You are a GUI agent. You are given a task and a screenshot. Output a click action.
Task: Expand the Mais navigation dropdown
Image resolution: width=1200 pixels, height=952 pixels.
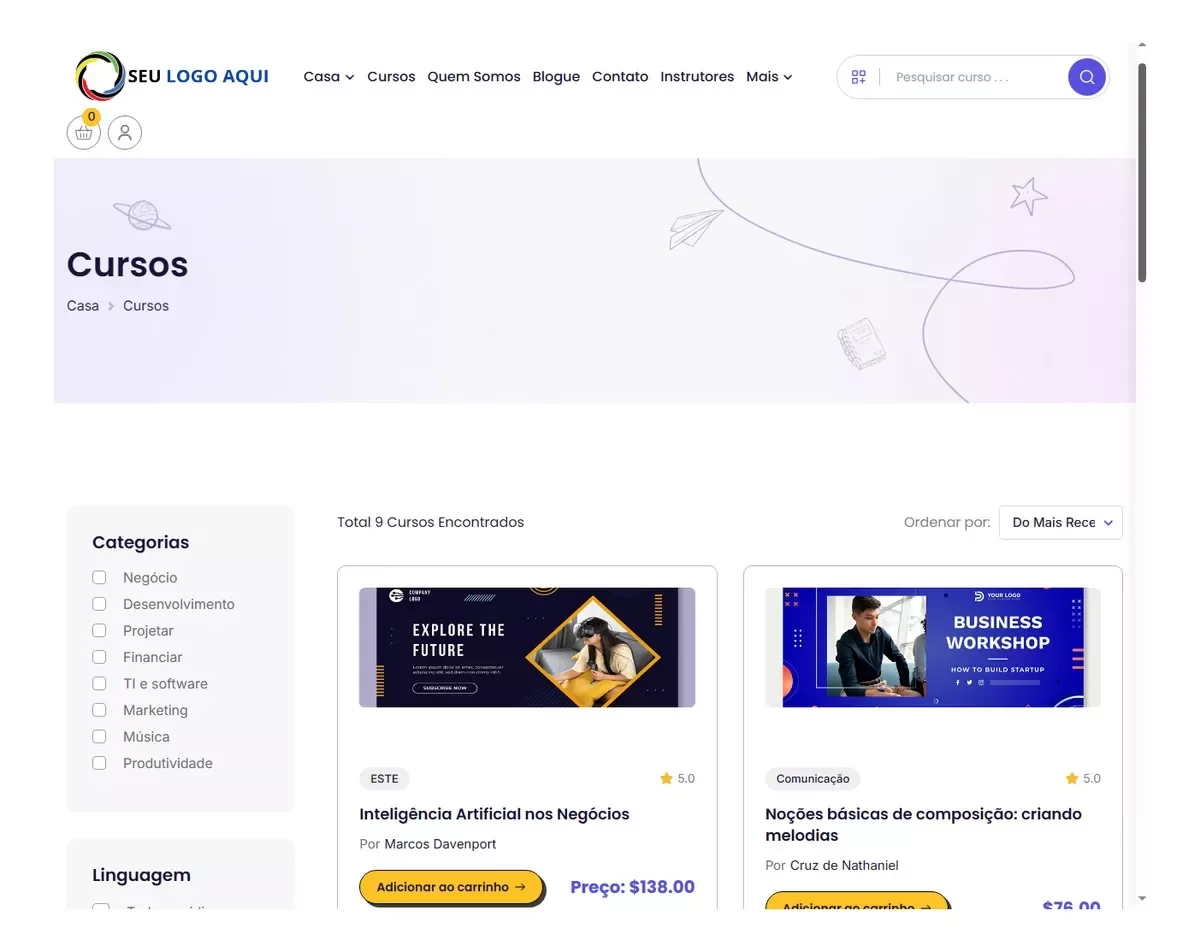tap(769, 77)
